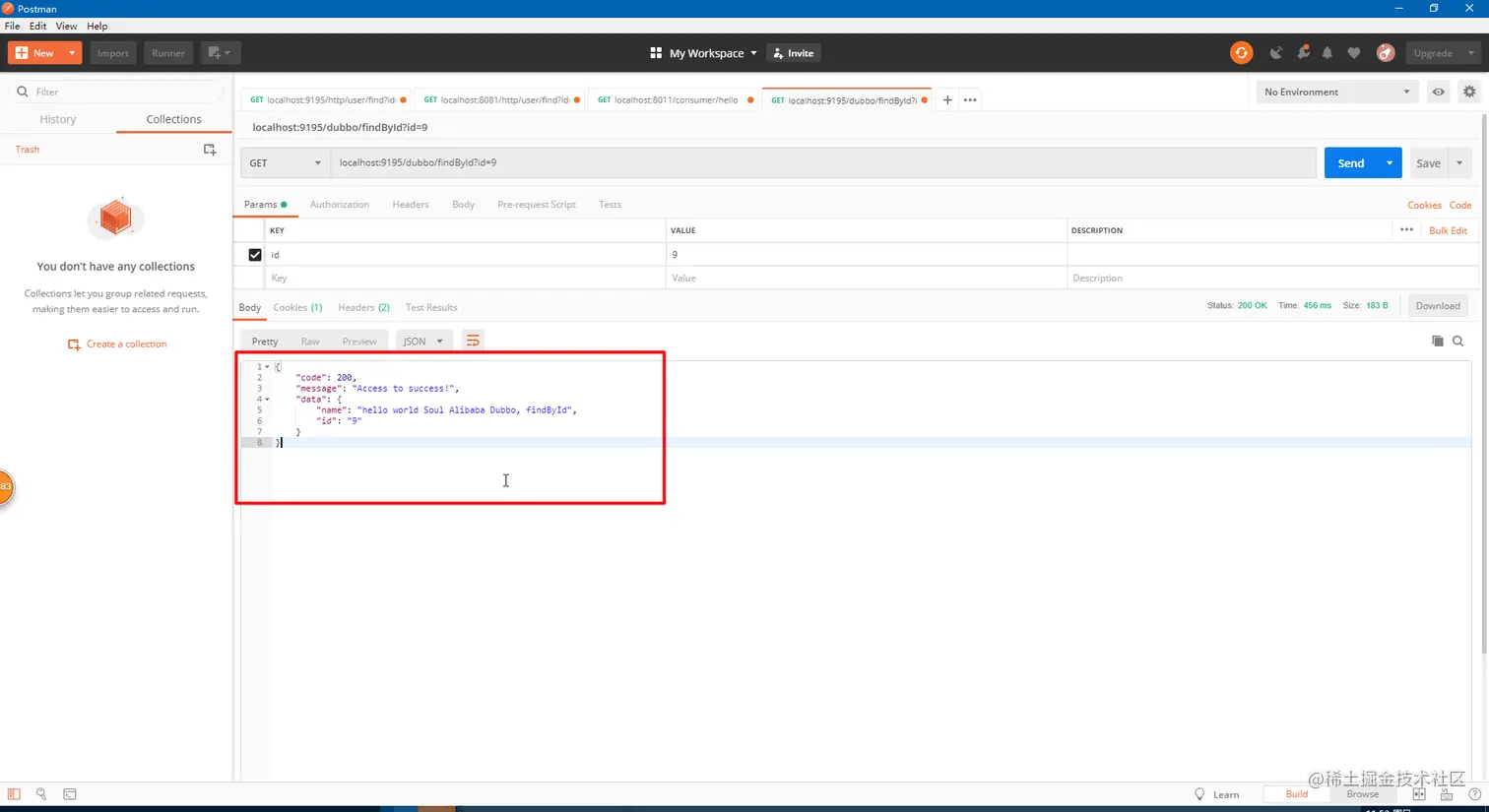Image resolution: width=1489 pixels, height=812 pixels.
Task: Open the satellite capture requests icon
Action: 1276,53
